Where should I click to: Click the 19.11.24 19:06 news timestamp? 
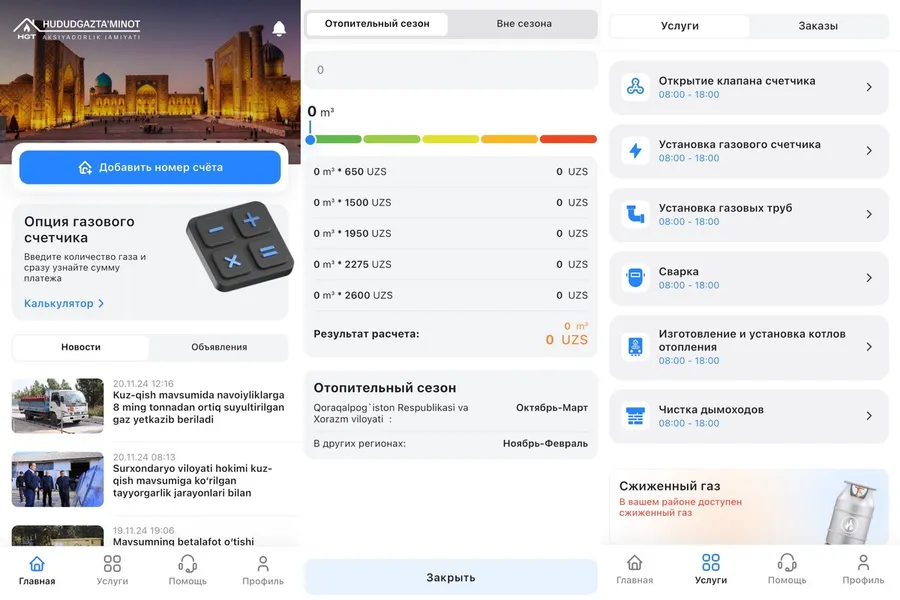click(143, 531)
